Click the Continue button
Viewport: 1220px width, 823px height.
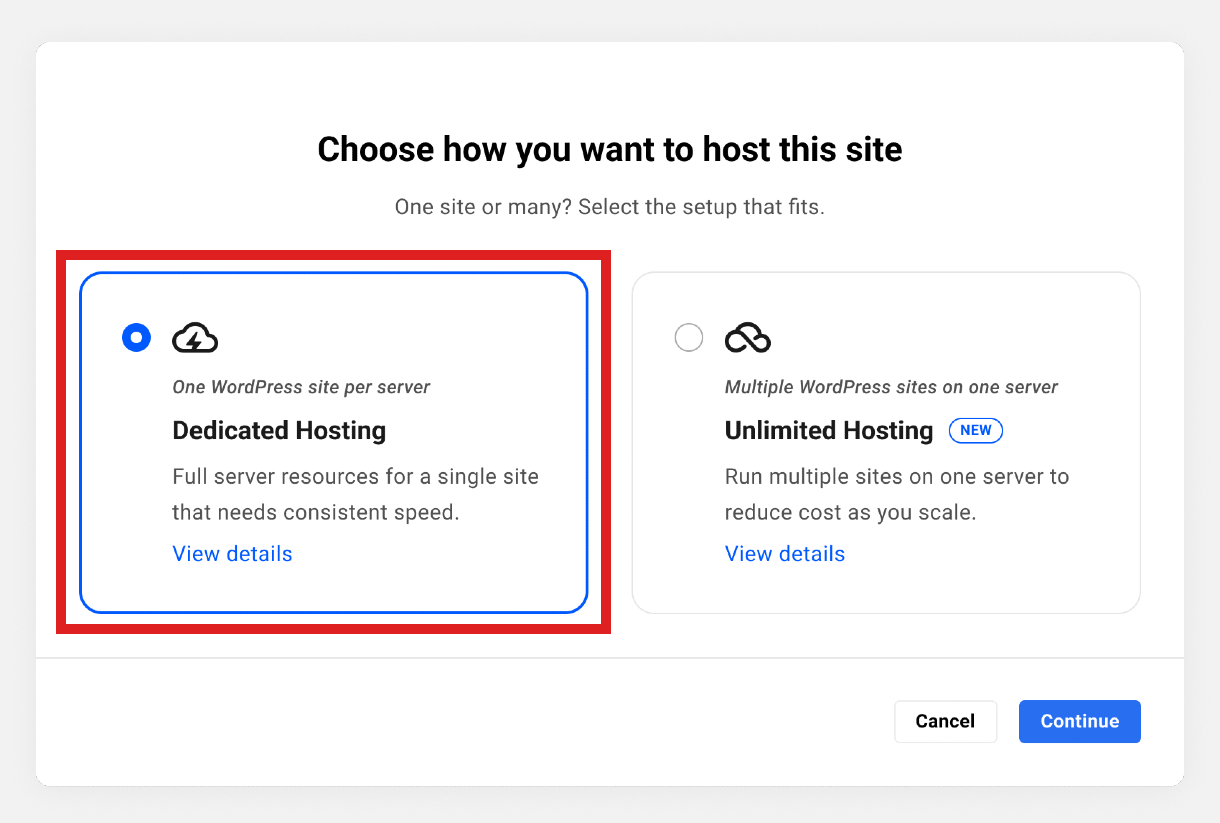1080,721
